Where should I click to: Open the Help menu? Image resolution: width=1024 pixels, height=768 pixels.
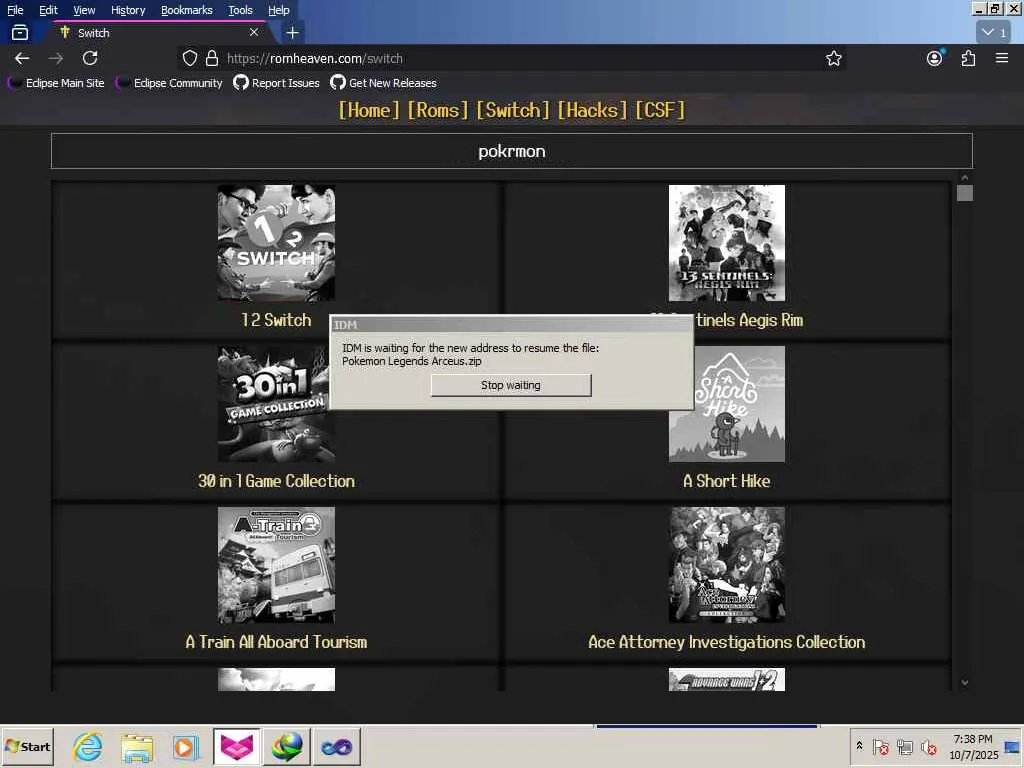tap(279, 10)
